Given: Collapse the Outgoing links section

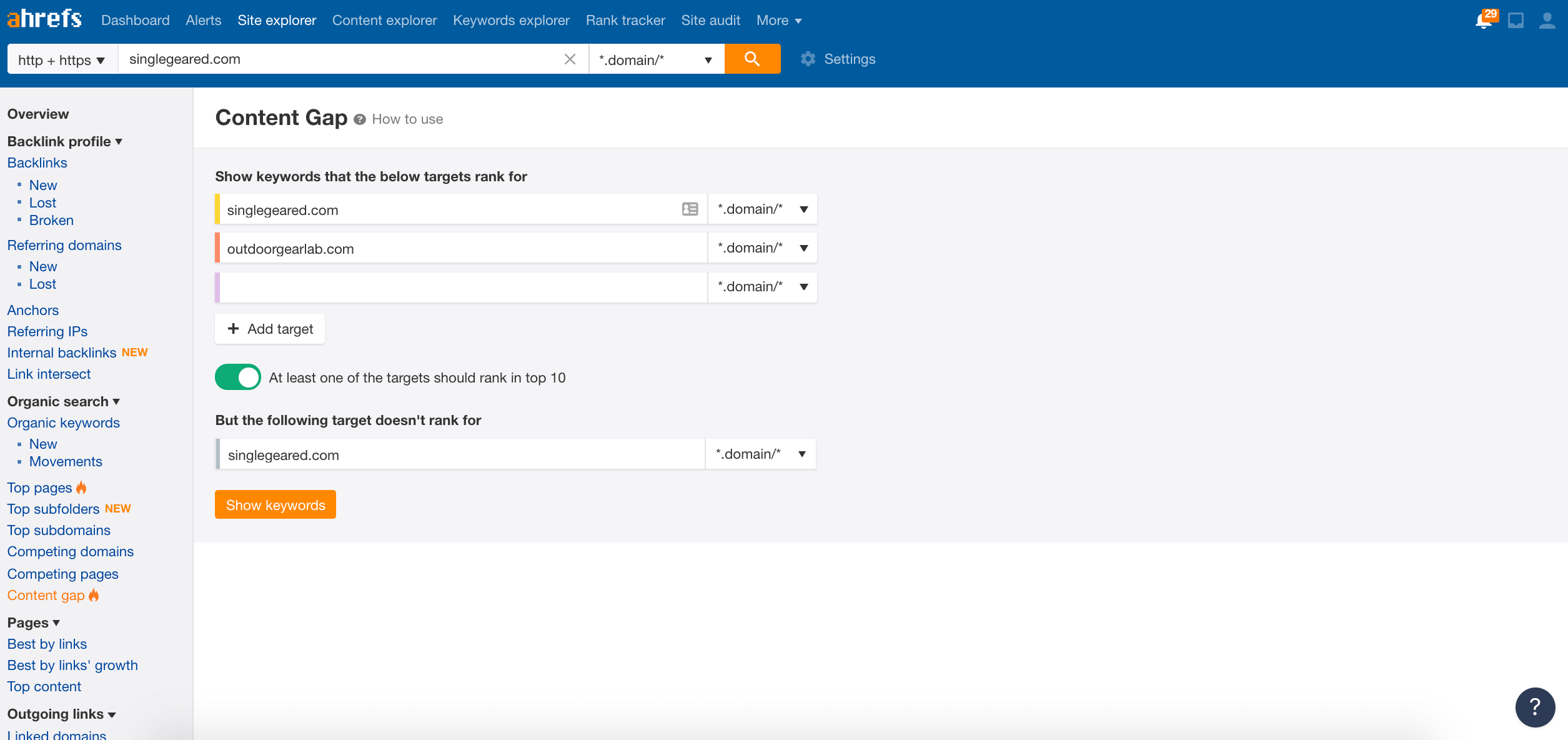Looking at the screenshot, I should [62, 714].
